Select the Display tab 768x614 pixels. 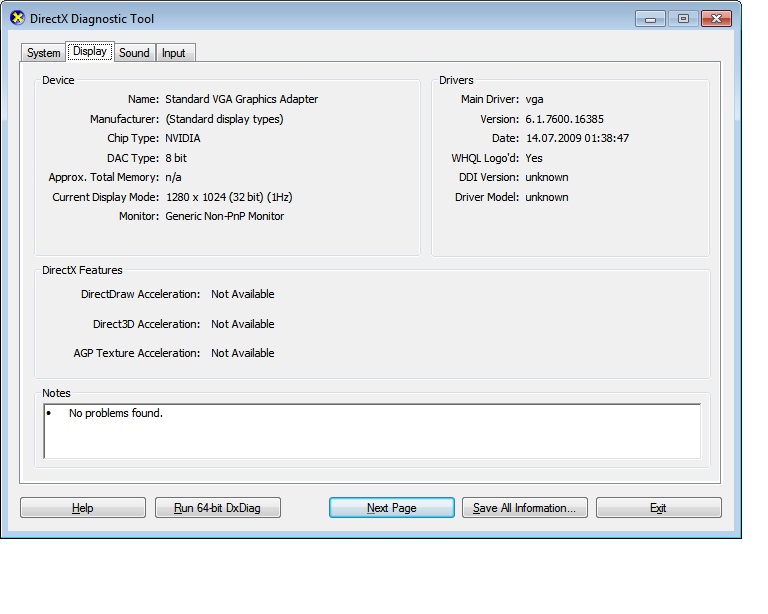pyautogui.click(x=90, y=51)
